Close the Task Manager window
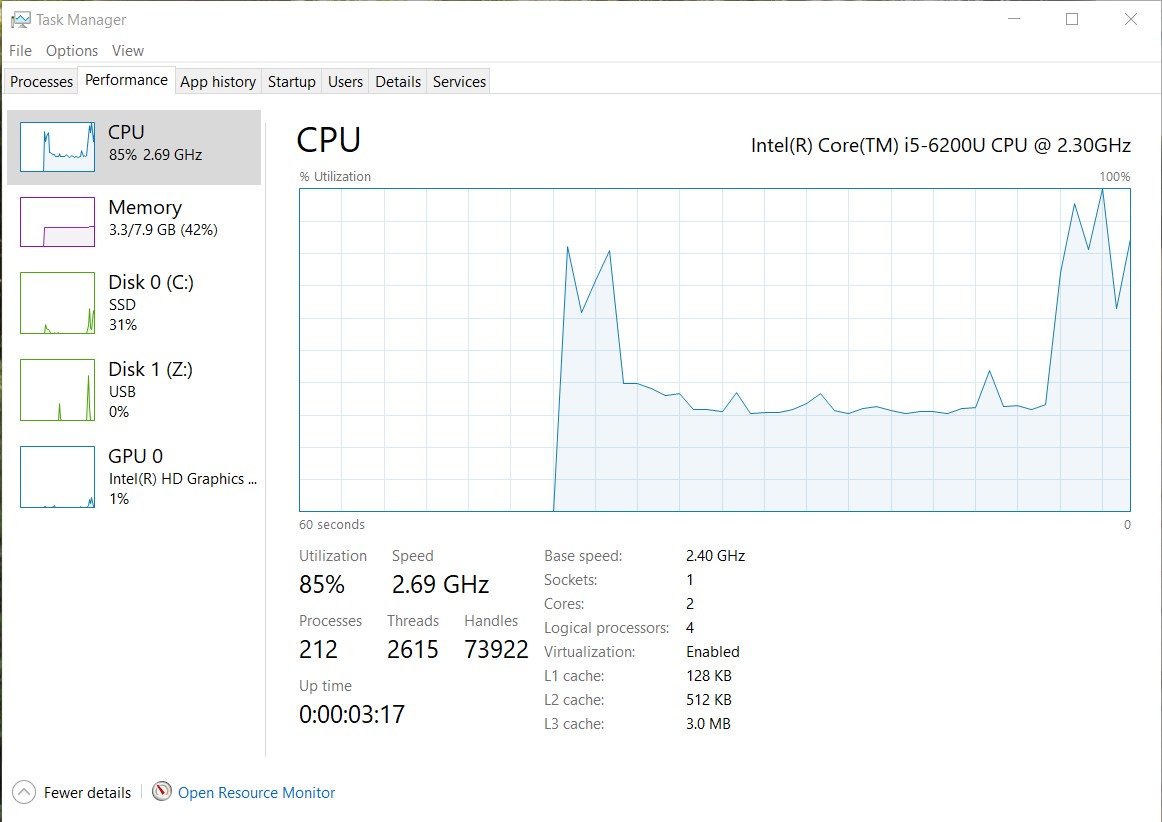The height and width of the screenshot is (822, 1162). point(1130,19)
